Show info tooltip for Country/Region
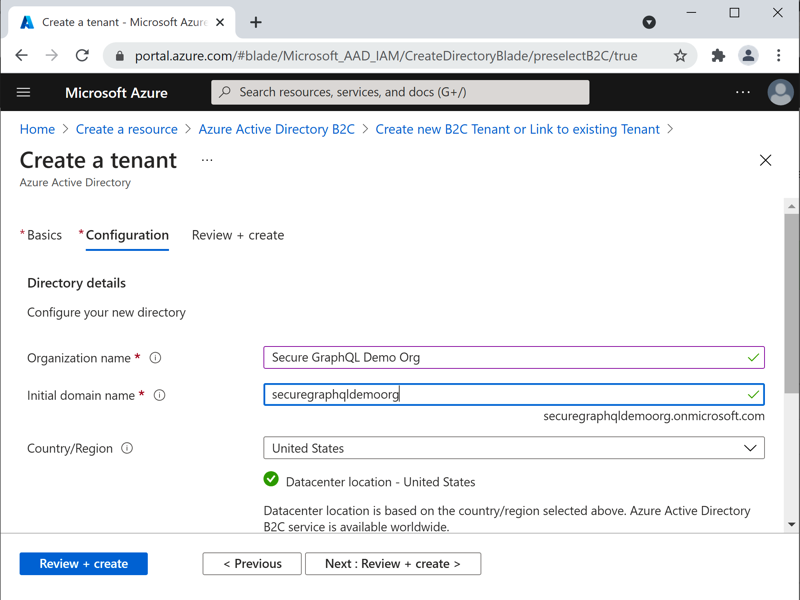 (127, 448)
